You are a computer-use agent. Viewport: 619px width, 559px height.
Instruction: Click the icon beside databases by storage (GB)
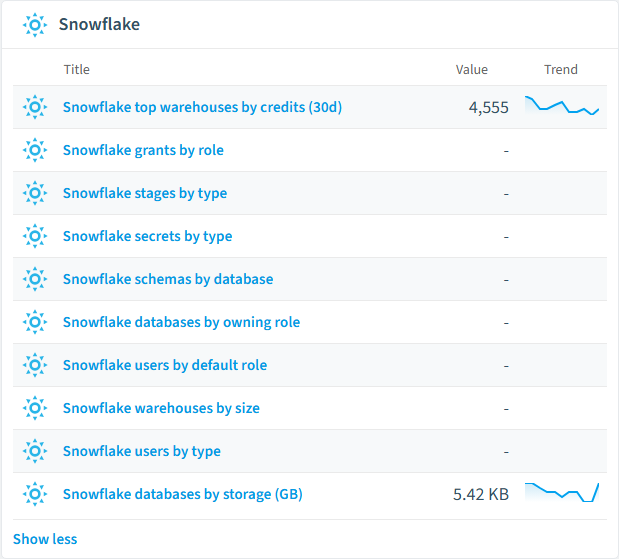(x=35, y=494)
